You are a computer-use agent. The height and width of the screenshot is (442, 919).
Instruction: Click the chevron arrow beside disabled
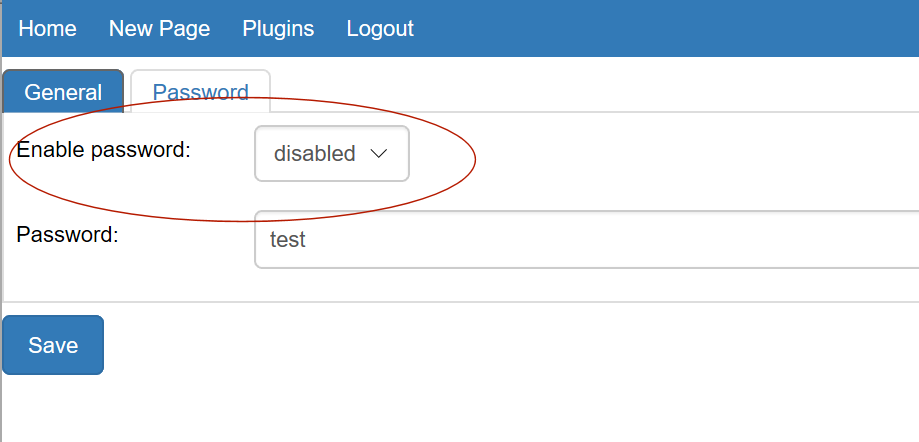point(379,154)
